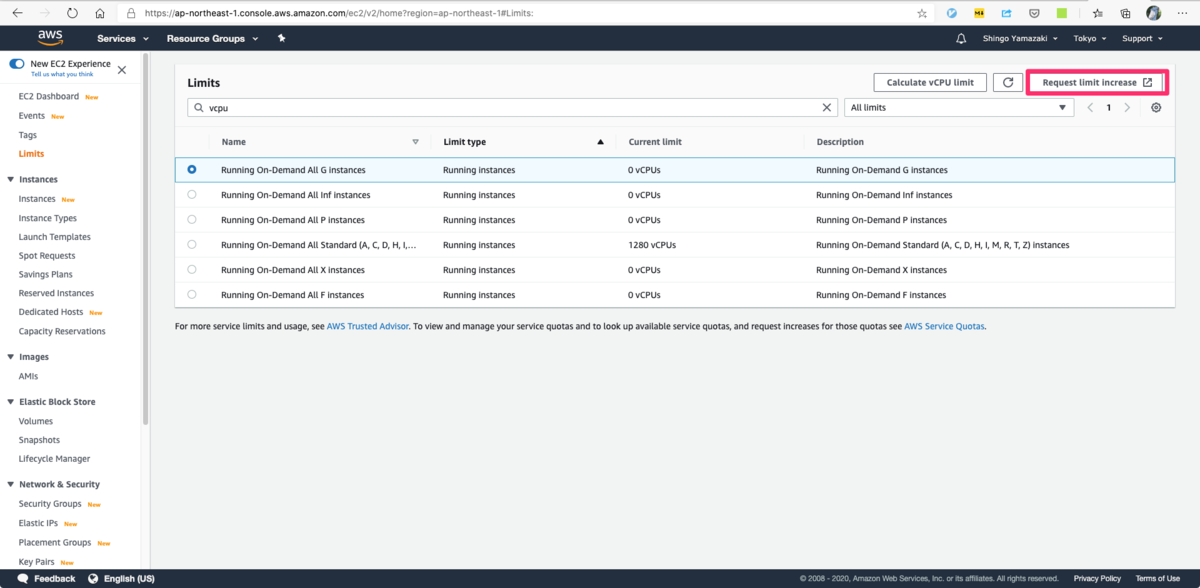
Task: Open Spot Requests in the sidebar
Action: [46, 255]
